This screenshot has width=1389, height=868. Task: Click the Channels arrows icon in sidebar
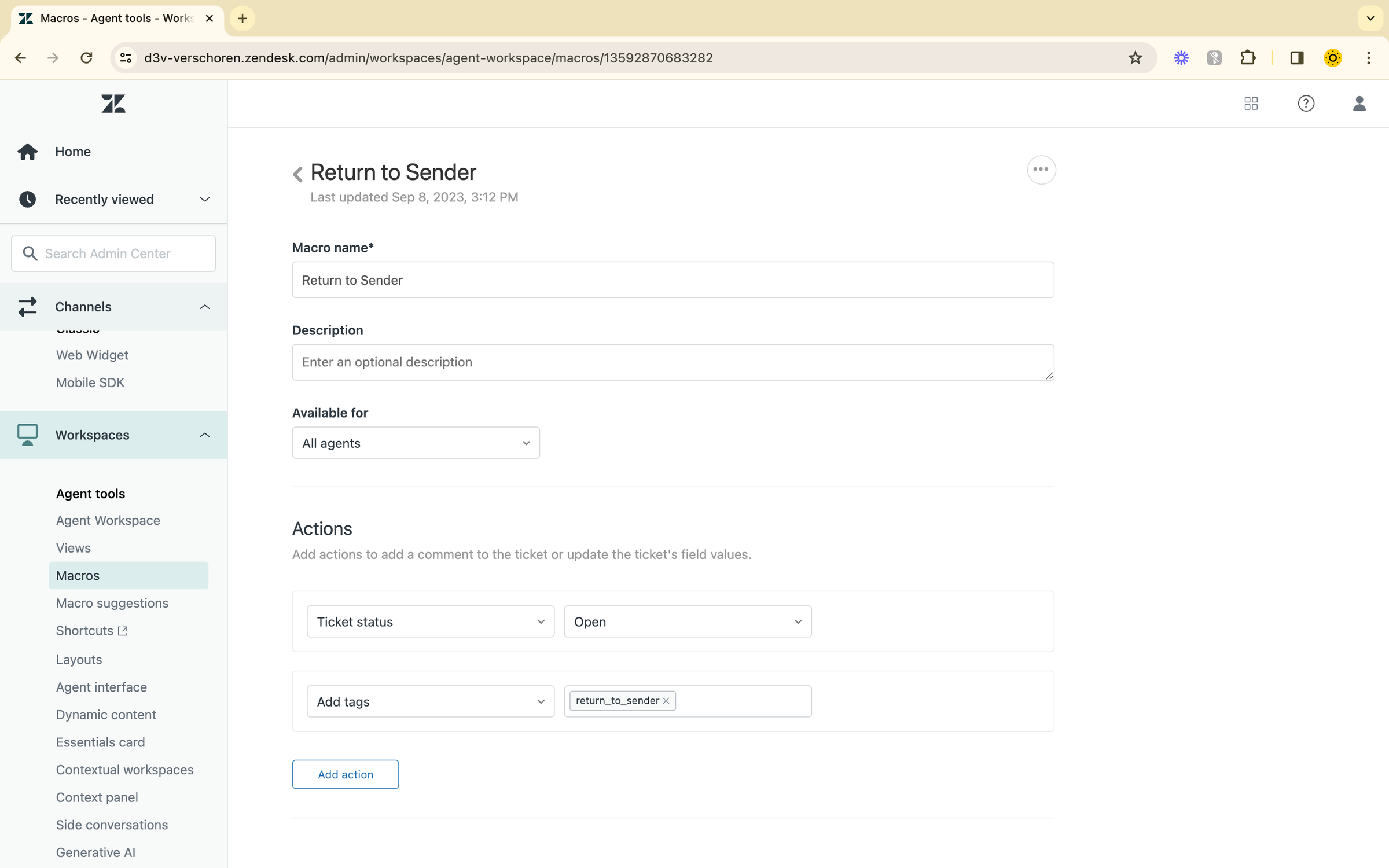point(27,307)
